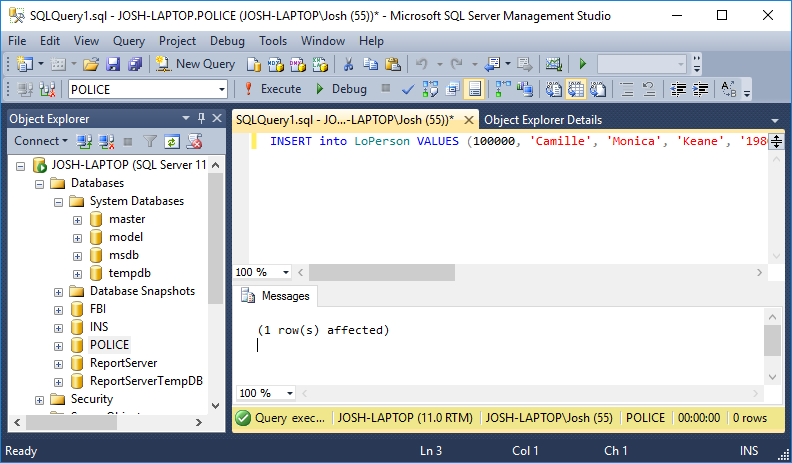Switch to Object Explorer Details tab
Screen dimensions: 792x463
[x=543, y=120]
